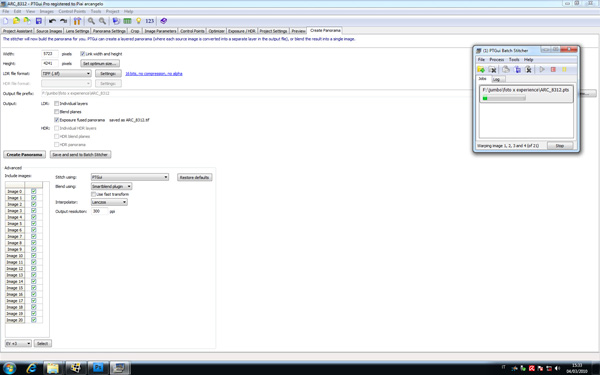This screenshot has height=375, width=600.
Task: Click the Width pixels input field
Action: pos(50,54)
